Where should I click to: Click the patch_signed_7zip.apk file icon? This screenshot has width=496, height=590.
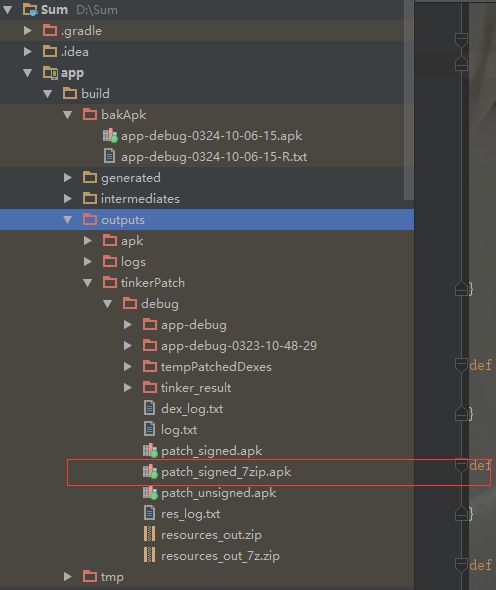(150, 471)
